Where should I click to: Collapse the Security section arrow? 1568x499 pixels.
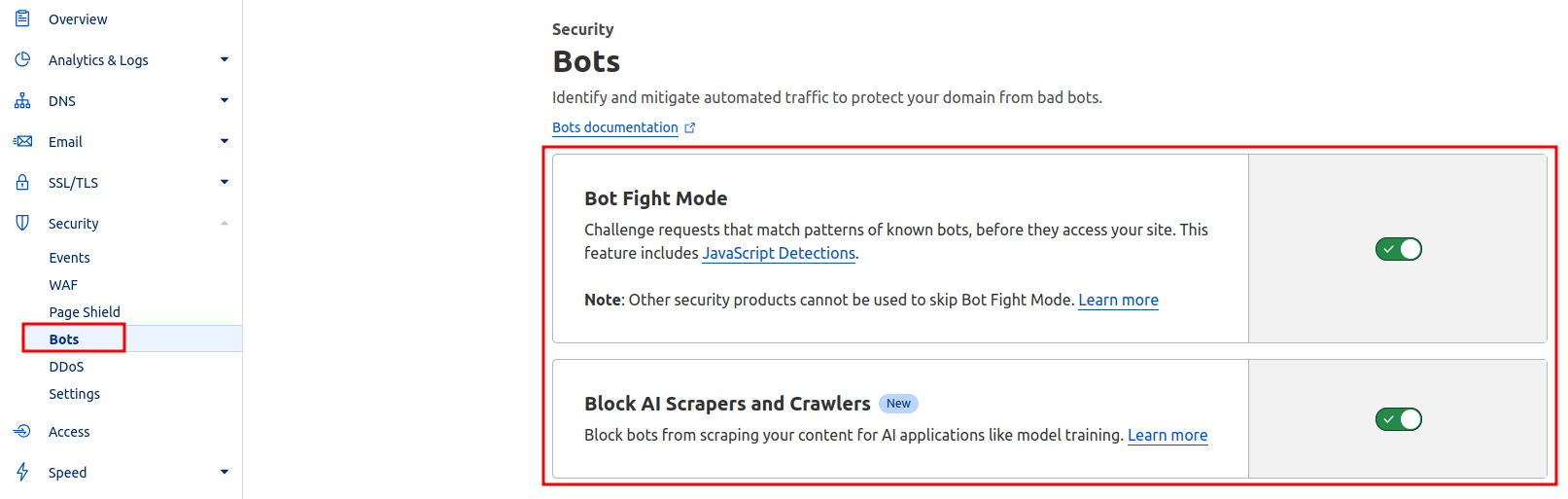pos(225,223)
